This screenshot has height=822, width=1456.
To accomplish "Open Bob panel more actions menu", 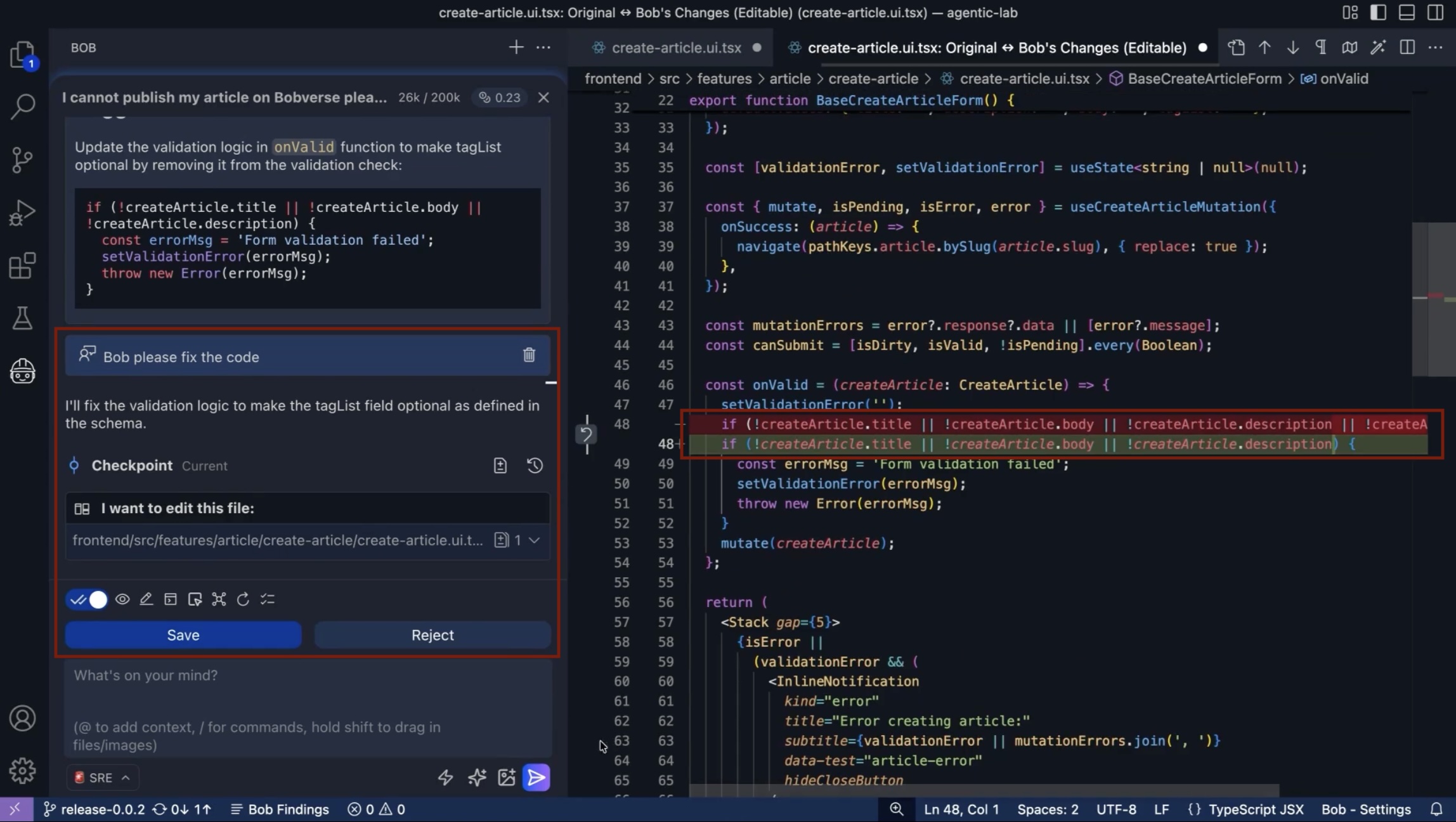I will pos(543,48).
